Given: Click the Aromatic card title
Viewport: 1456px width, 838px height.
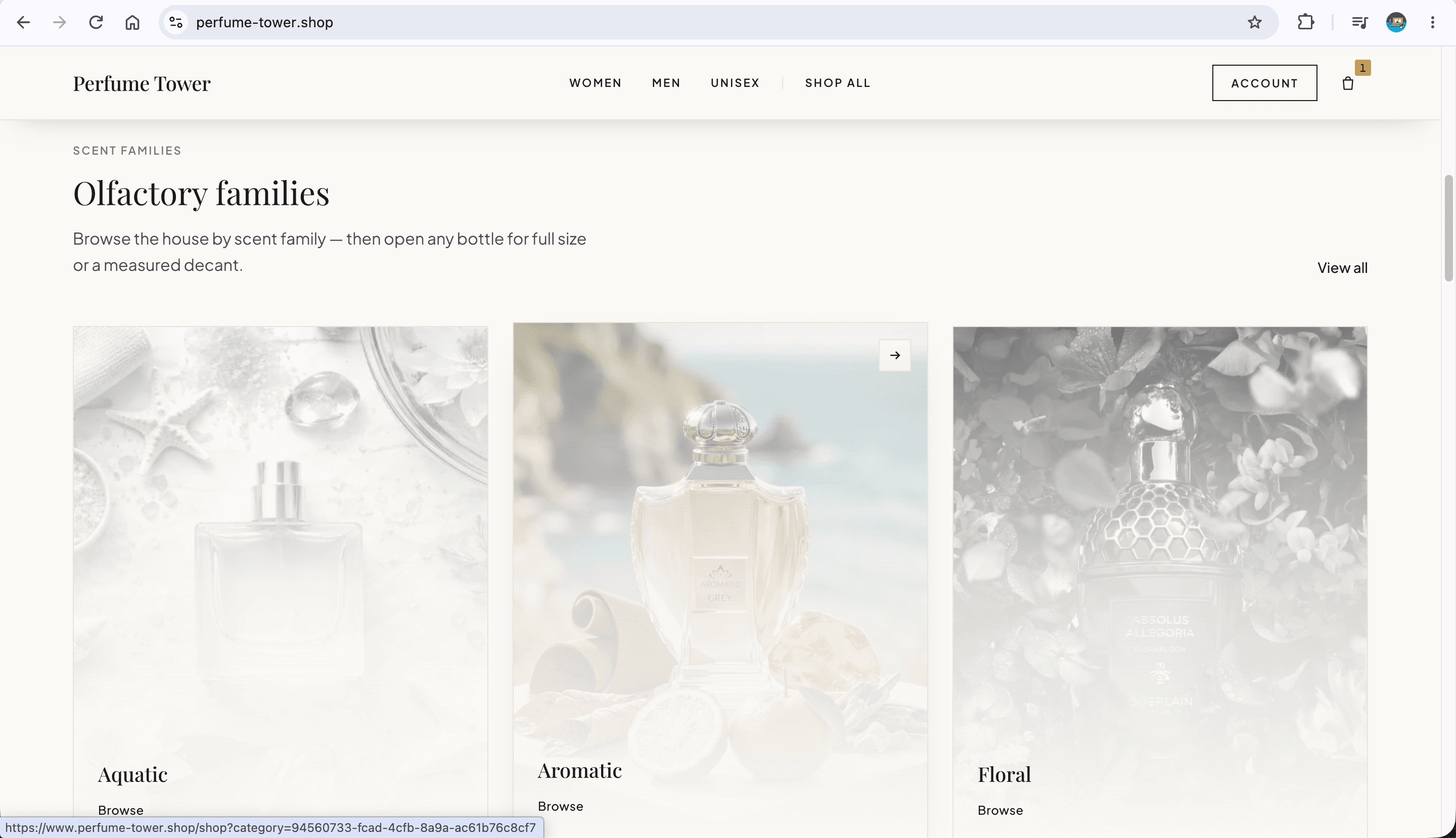Looking at the screenshot, I should 579,771.
